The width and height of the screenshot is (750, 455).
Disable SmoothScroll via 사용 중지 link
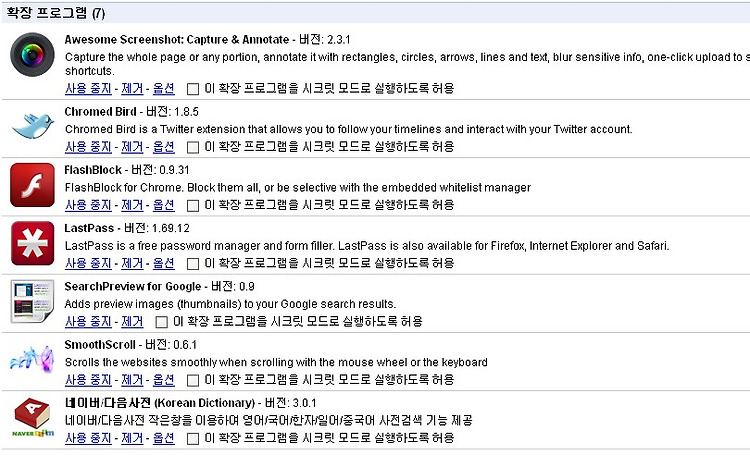[88, 380]
